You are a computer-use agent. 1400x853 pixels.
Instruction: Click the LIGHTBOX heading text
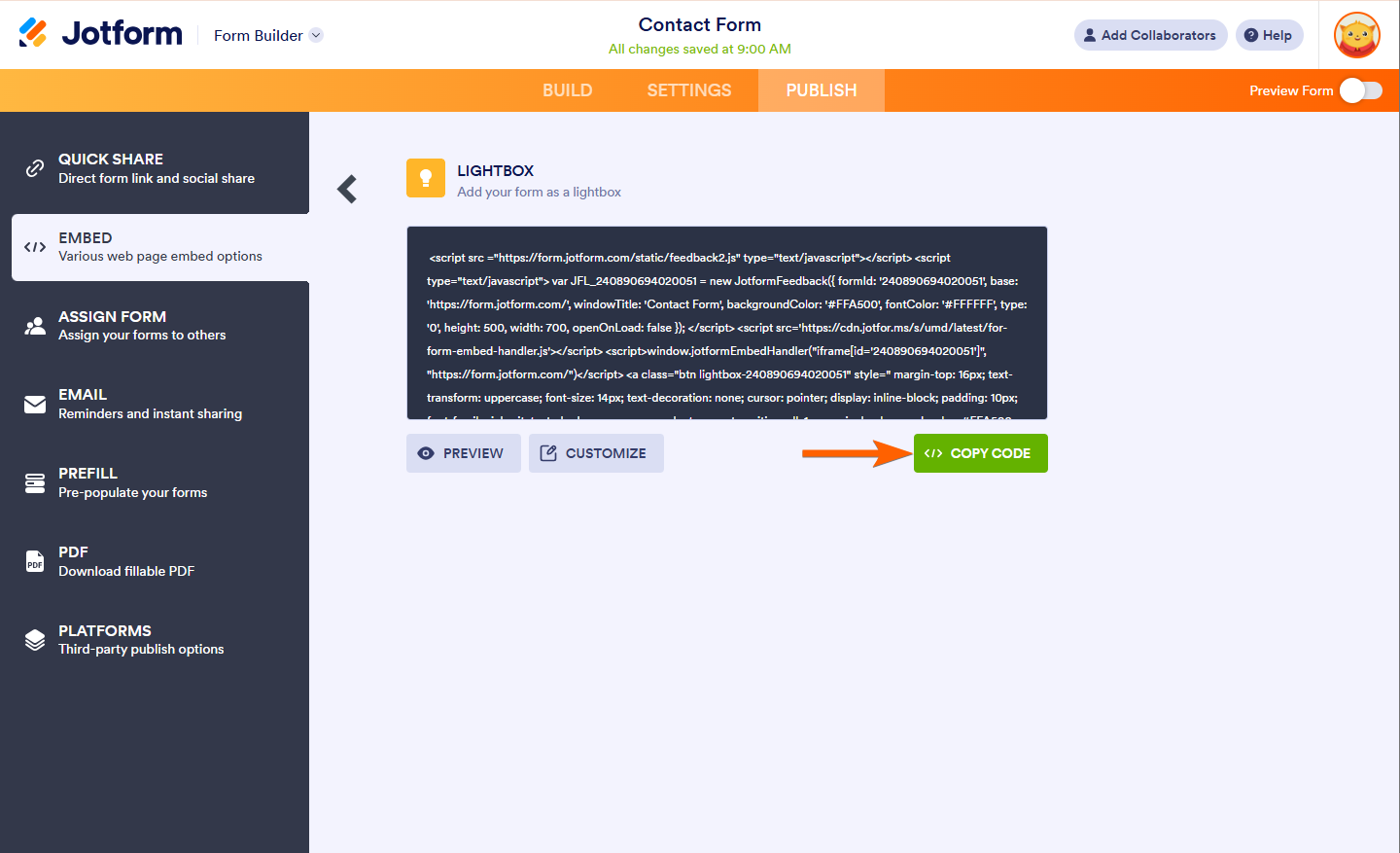pyautogui.click(x=496, y=170)
